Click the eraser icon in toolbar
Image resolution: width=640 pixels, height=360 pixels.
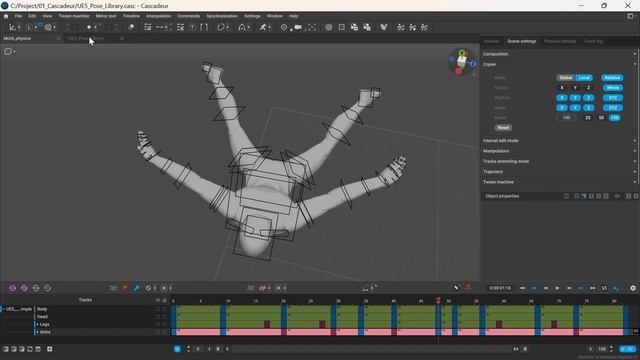[131, 27]
